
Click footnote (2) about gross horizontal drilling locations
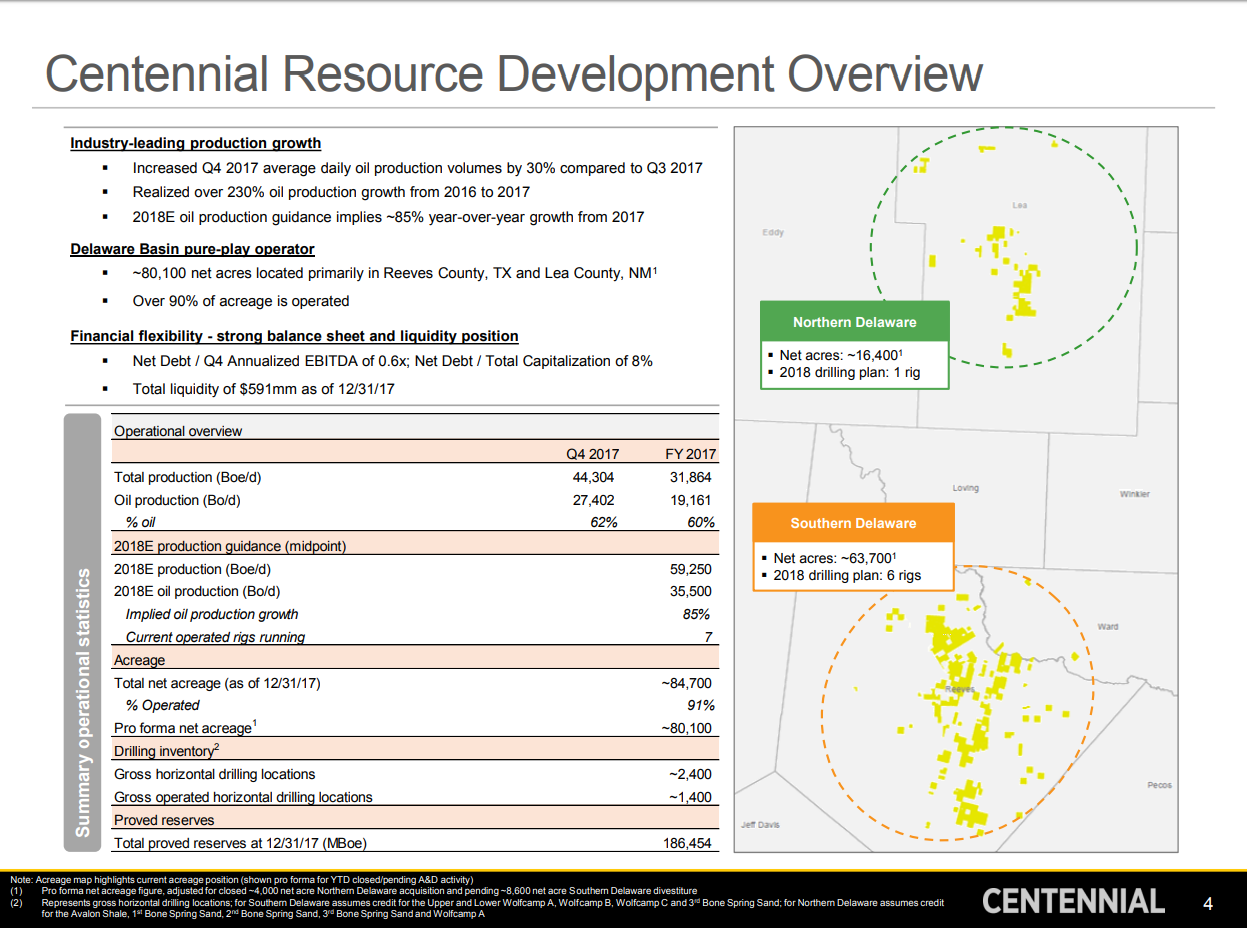476,908
